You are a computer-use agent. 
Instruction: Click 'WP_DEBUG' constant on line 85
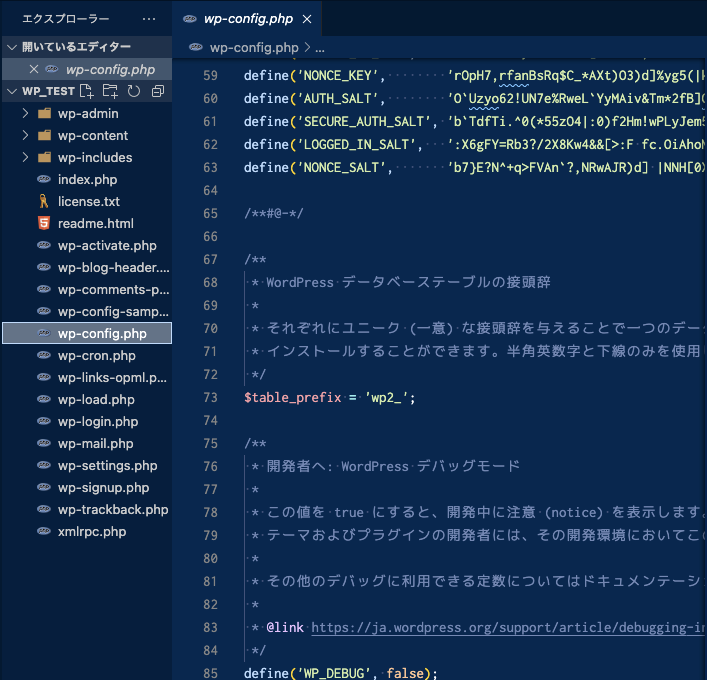[x=334, y=673]
